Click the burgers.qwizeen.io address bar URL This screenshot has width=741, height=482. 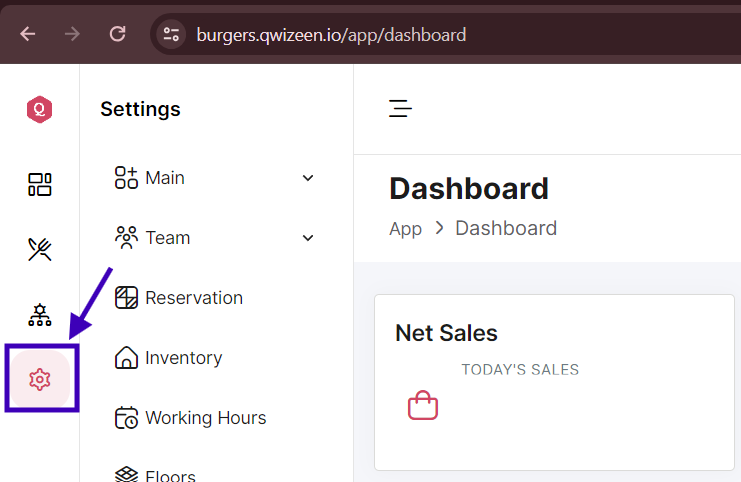point(331,35)
